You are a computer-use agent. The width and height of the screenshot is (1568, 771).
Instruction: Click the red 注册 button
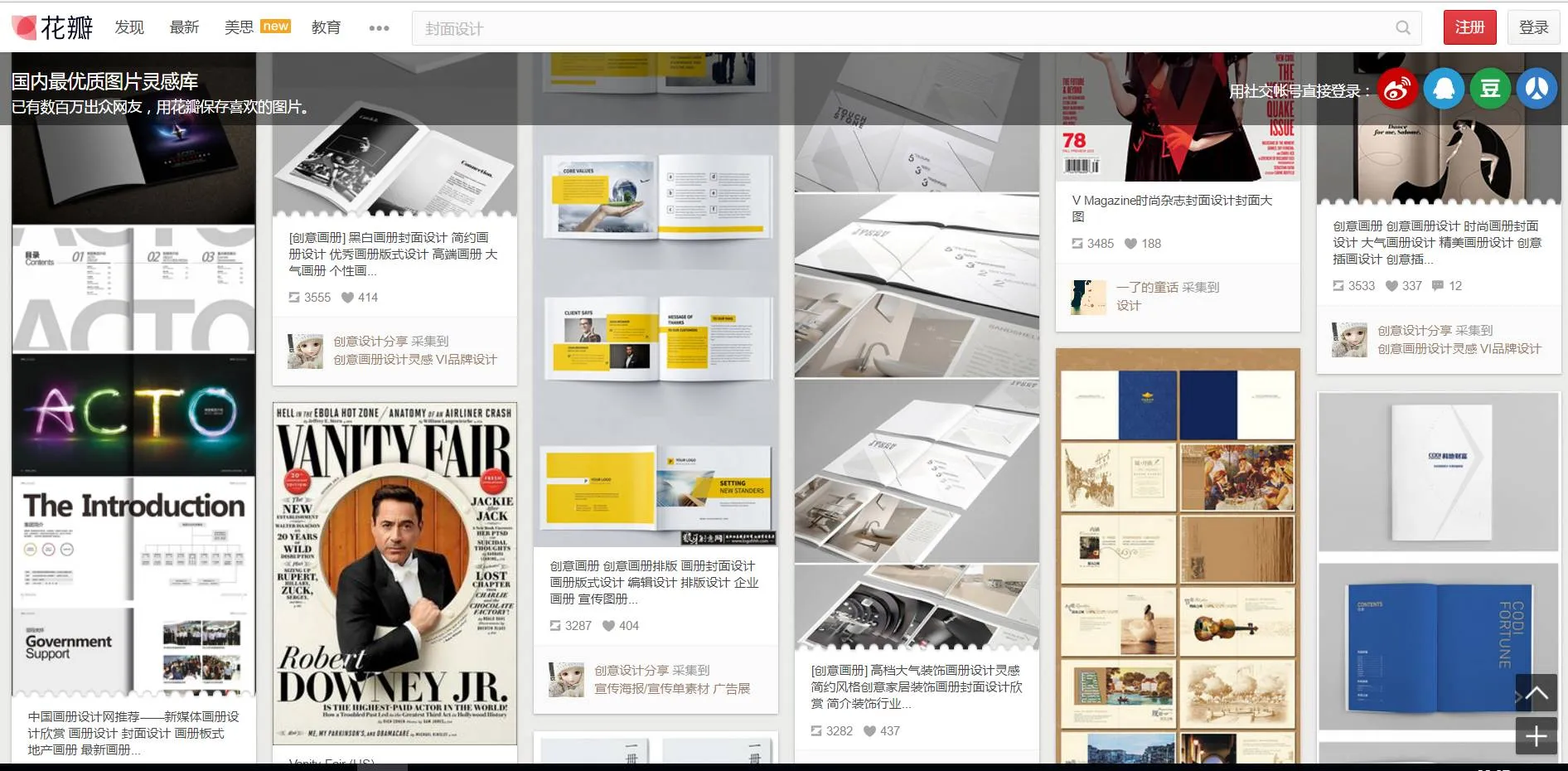(1470, 27)
